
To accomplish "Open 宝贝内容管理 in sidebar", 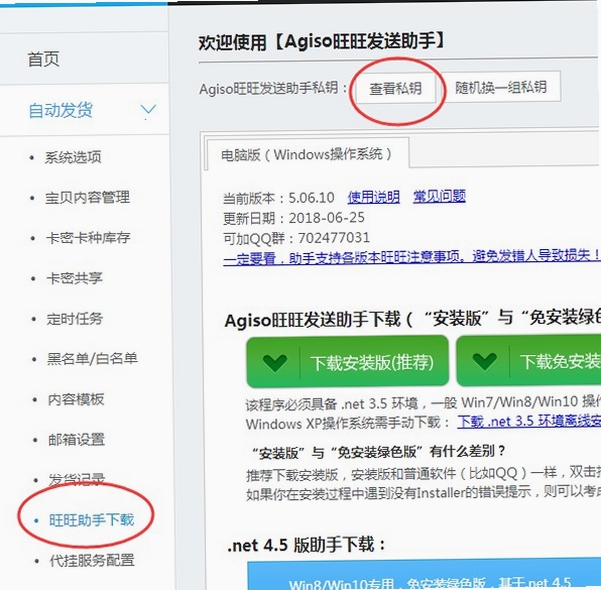I will point(87,197).
